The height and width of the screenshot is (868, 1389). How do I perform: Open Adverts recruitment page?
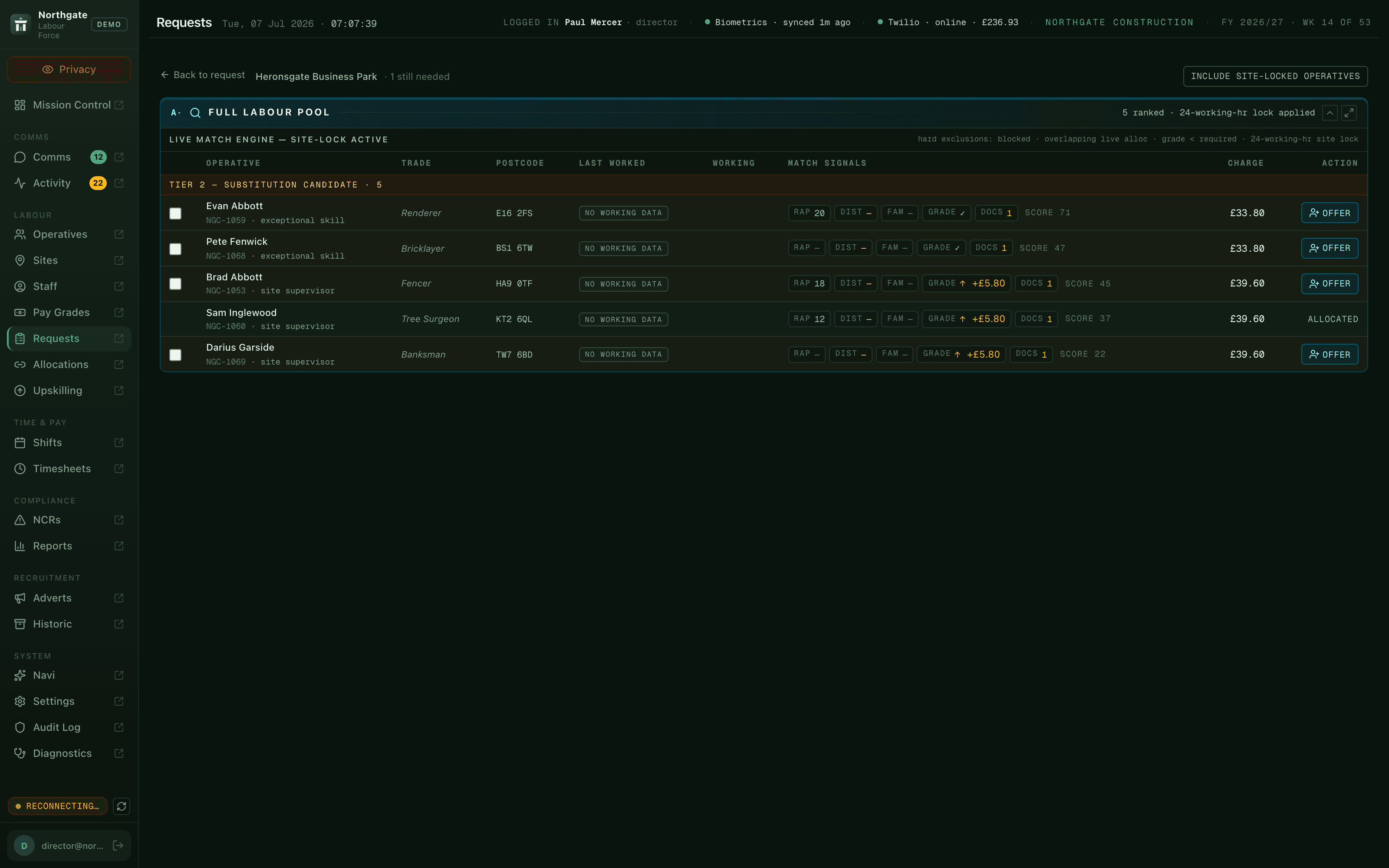[x=52, y=598]
